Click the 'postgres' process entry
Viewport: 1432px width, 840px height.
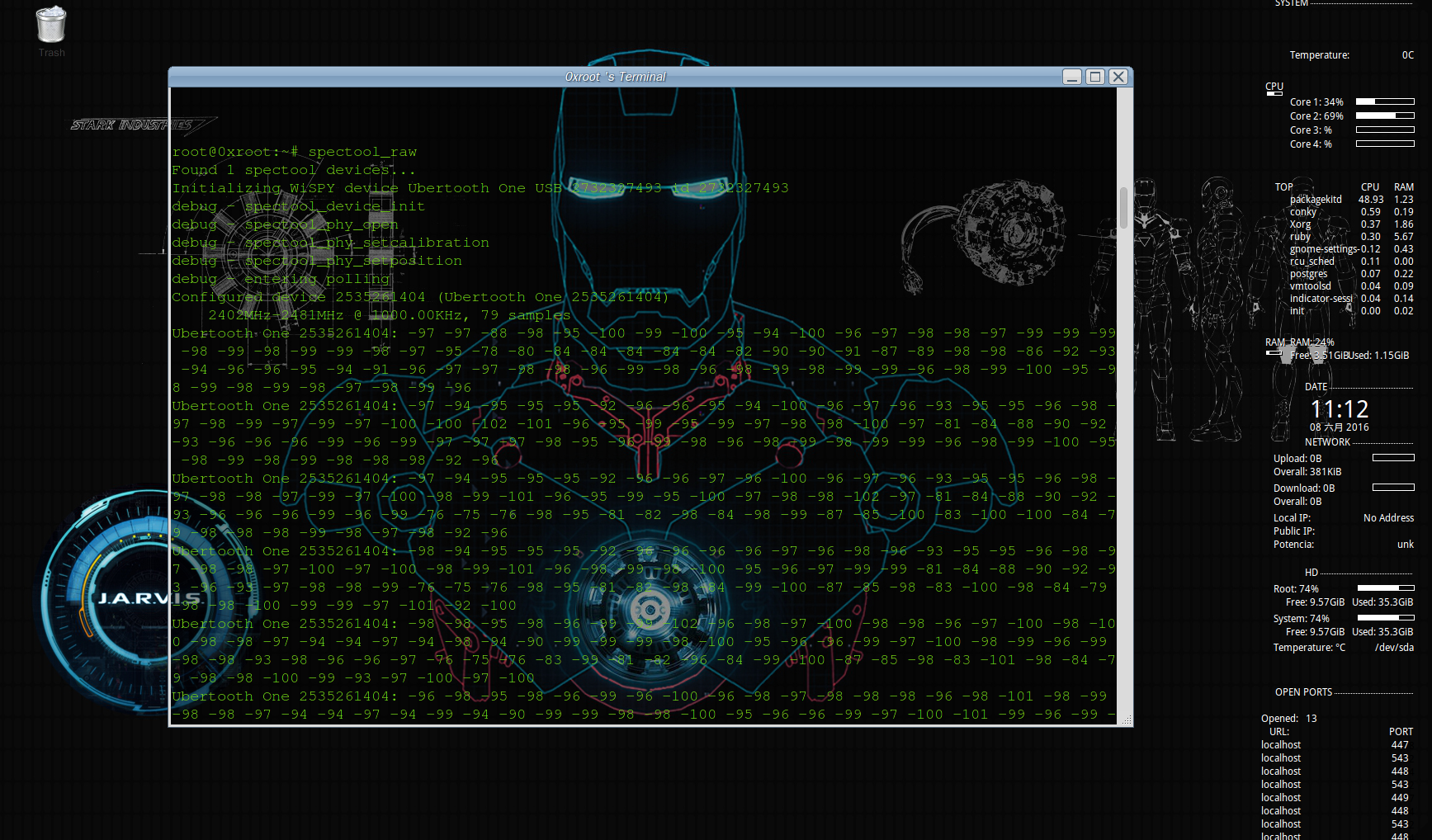coord(1309,274)
